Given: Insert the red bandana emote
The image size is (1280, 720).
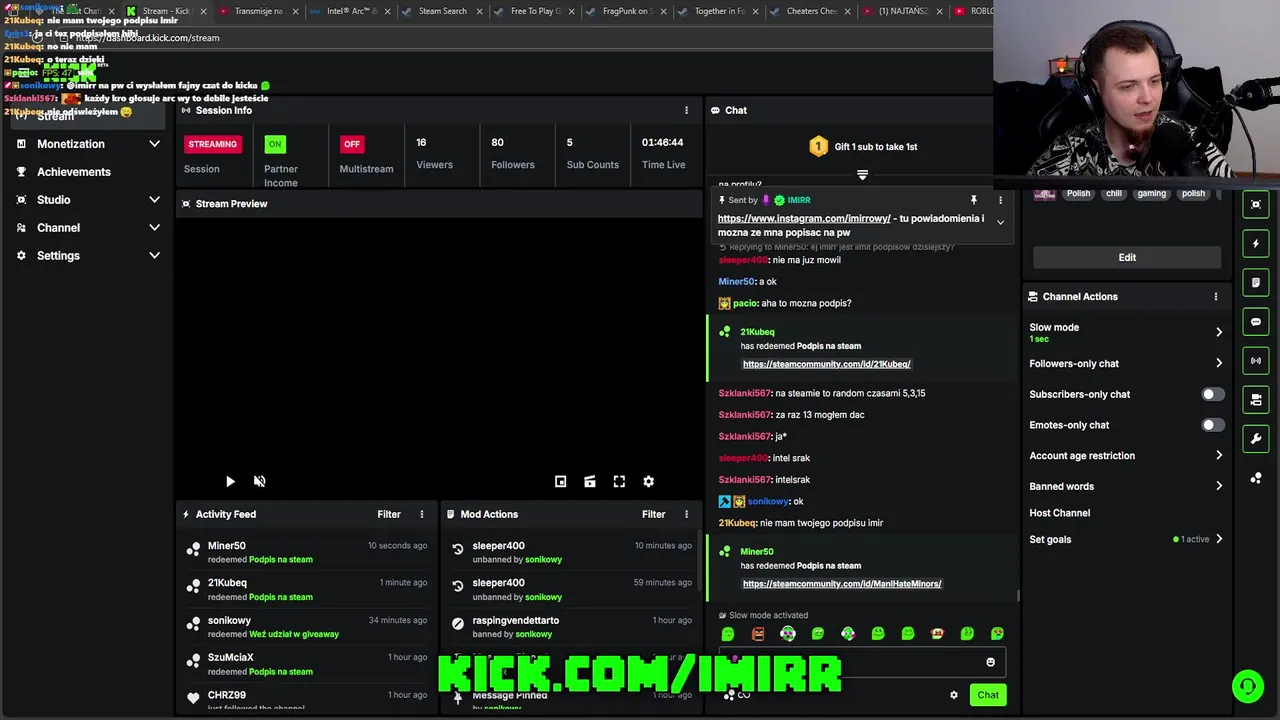Looking at the screenshot, I should 937,634.
